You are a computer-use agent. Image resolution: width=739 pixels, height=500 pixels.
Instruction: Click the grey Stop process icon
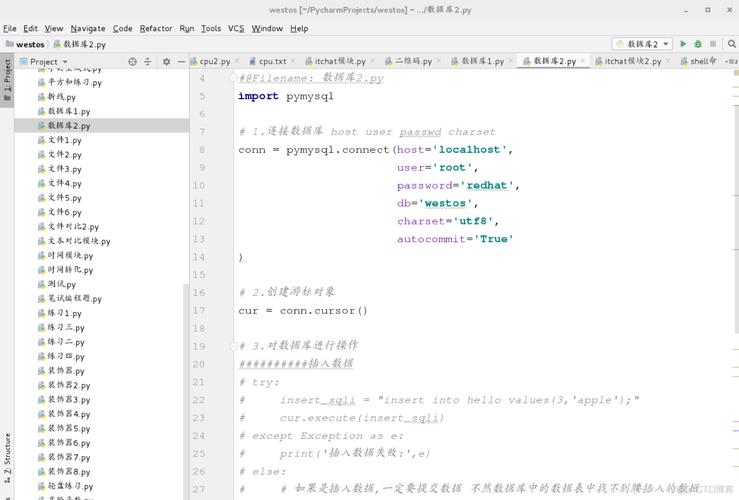(x=713, y=44)
